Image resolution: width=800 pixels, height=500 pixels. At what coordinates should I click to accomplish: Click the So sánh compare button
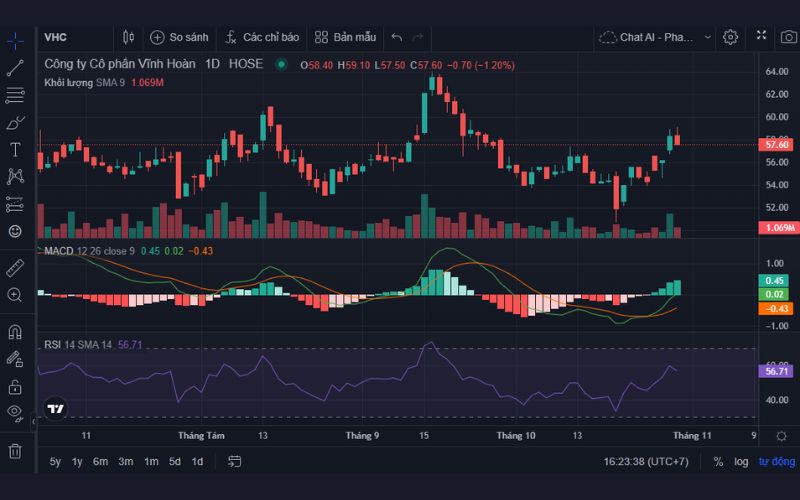tap(179, 37)
